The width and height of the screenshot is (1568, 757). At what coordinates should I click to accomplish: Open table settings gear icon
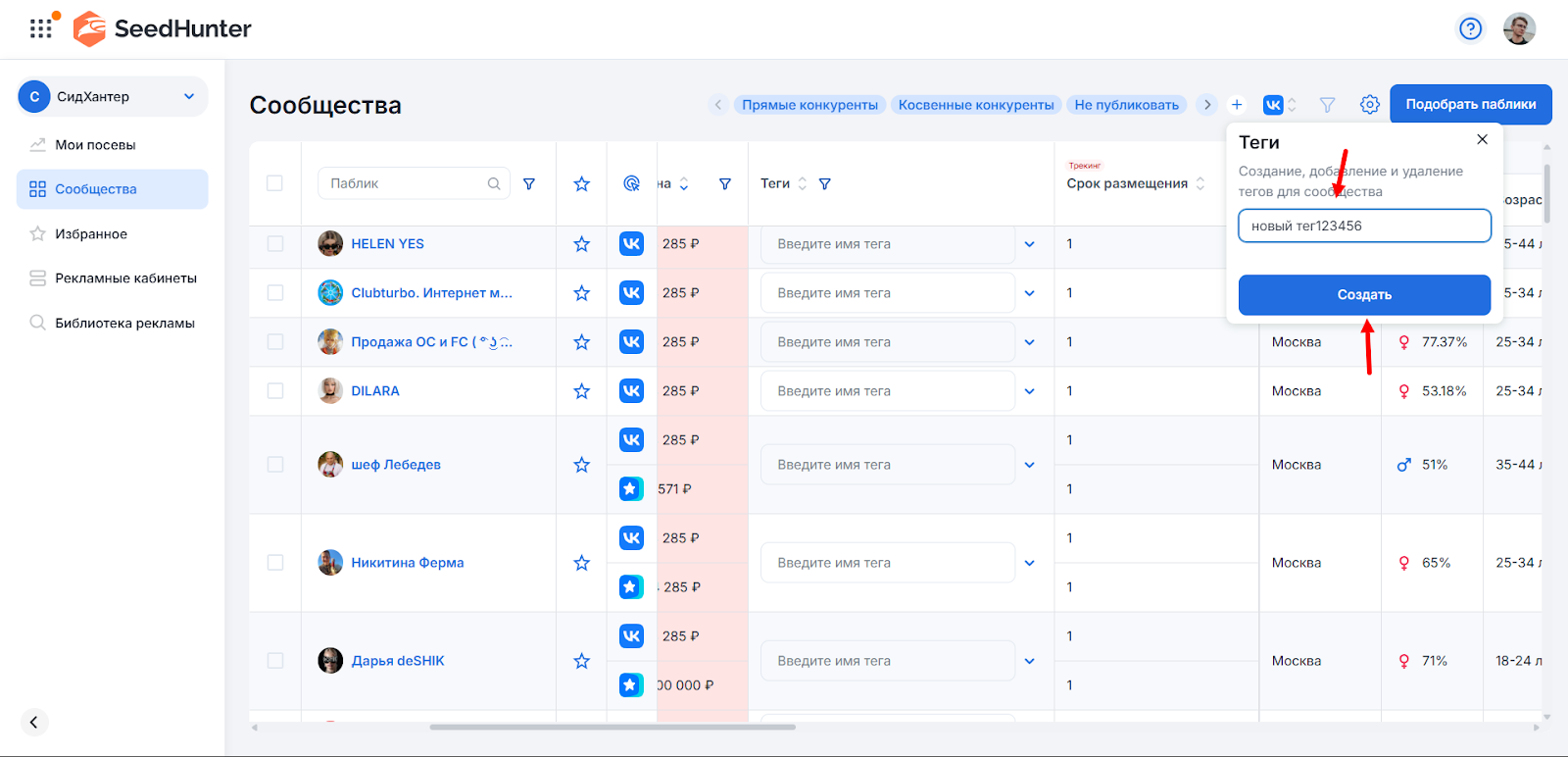click(1369, 105)
